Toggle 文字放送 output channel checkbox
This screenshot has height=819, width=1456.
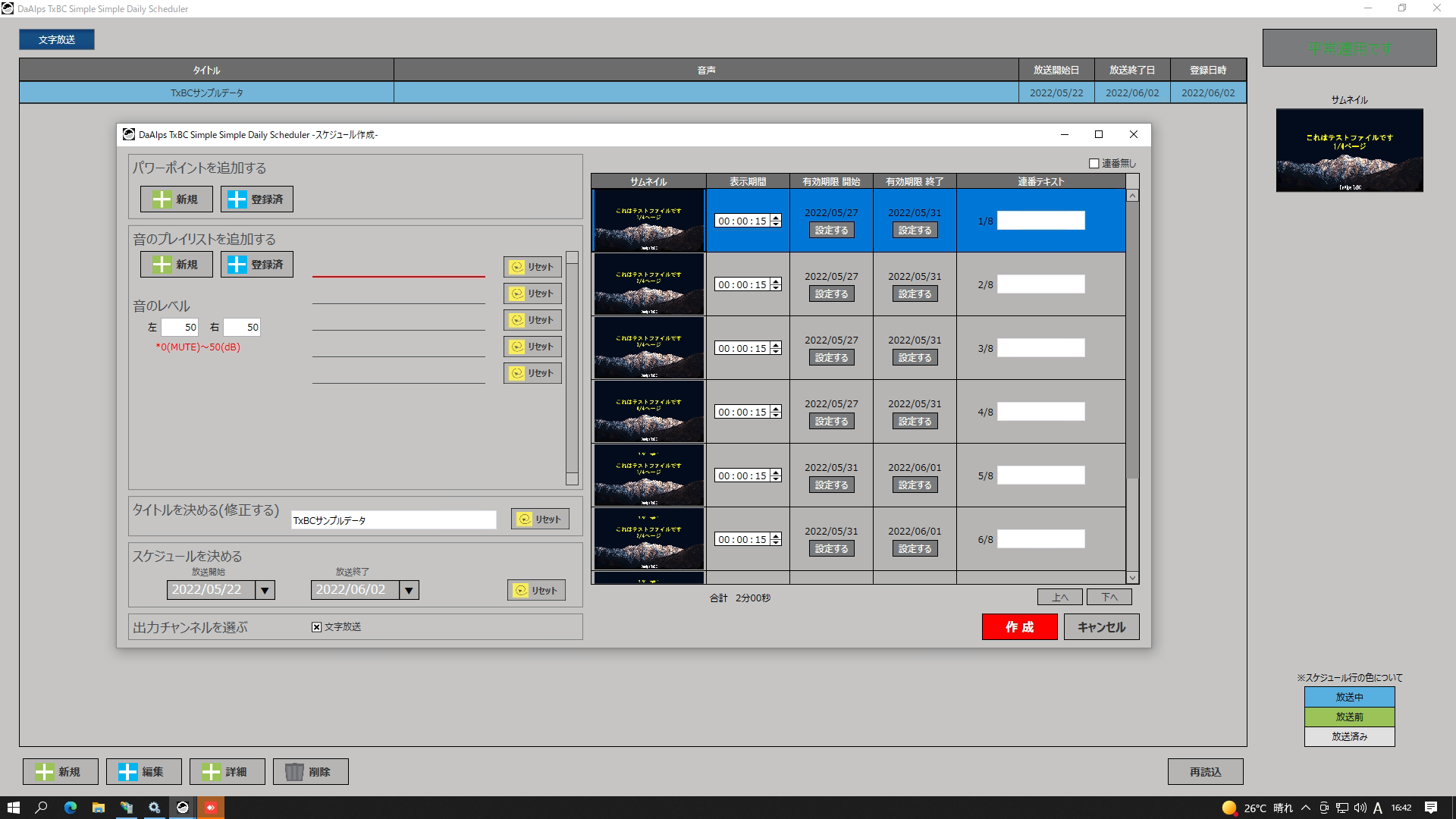317,627
